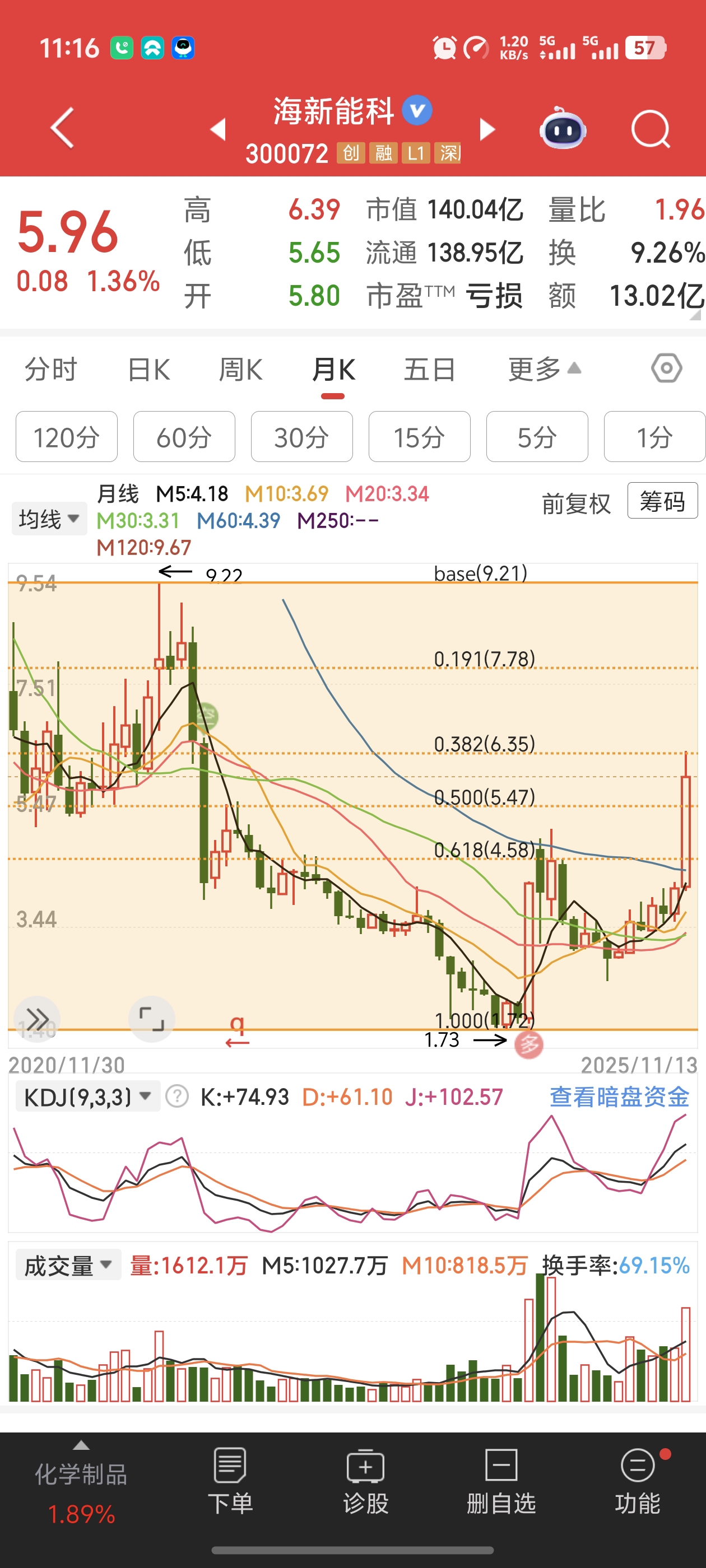The height and width of the screenshot is (1568, 706).
Task: Go to next stock with right triangle
Action: point(487,129)
